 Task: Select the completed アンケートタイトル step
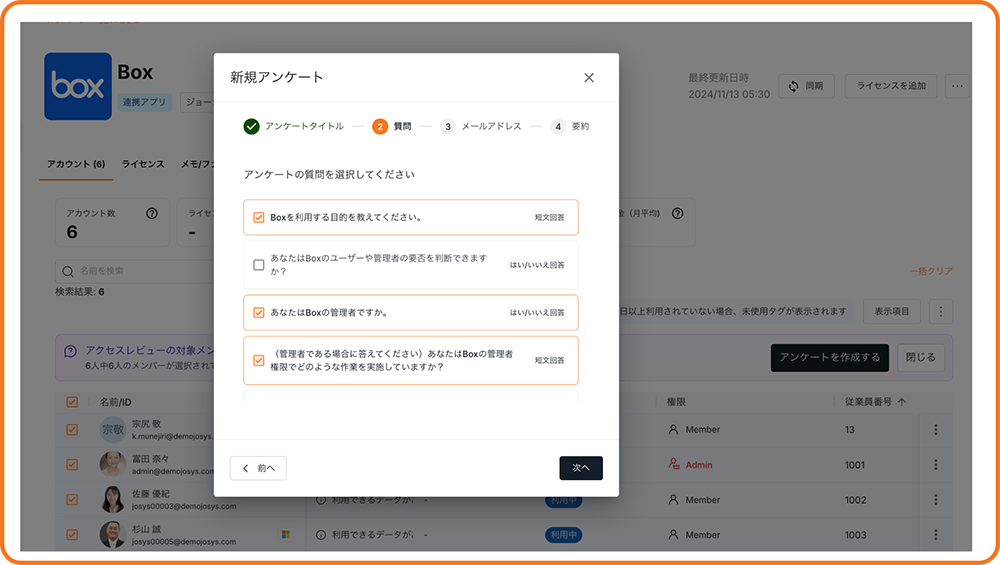[293, 126]
